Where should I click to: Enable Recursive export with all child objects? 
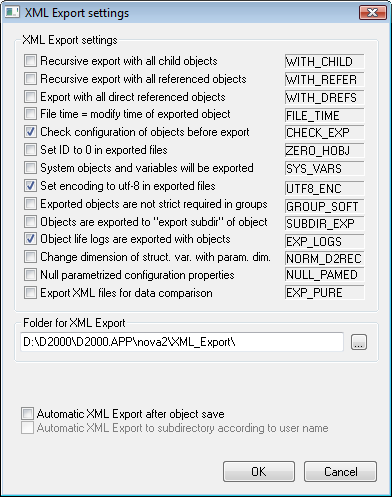click(x=30, y=61)
